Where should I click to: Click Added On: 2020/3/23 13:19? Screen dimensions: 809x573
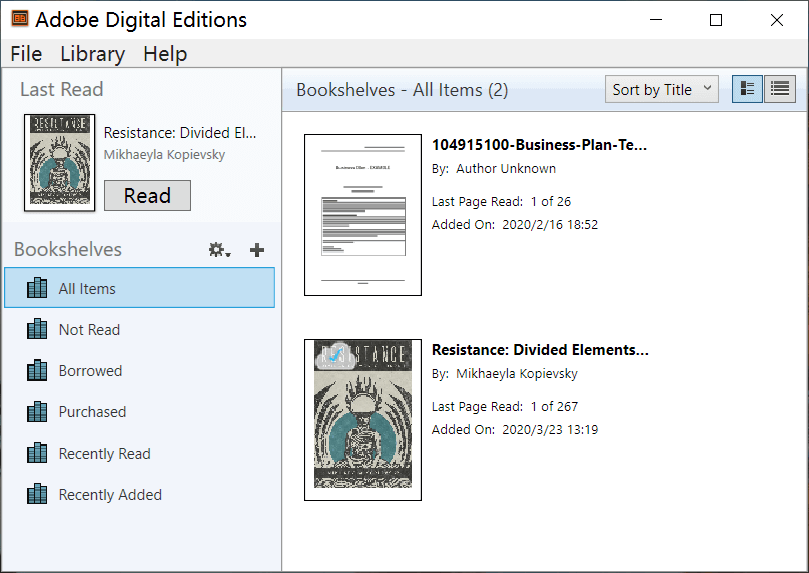(515, 429)
